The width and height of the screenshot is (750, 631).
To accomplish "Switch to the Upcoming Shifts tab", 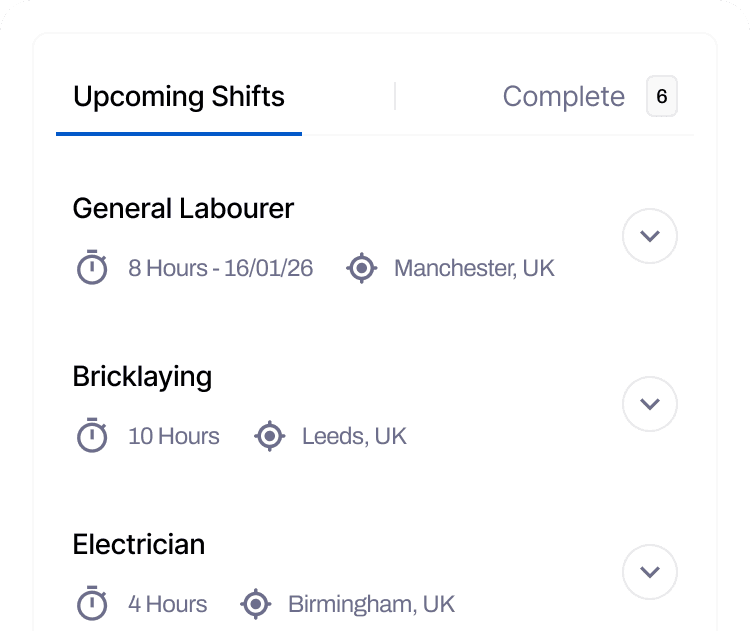I will click(179, 97).
